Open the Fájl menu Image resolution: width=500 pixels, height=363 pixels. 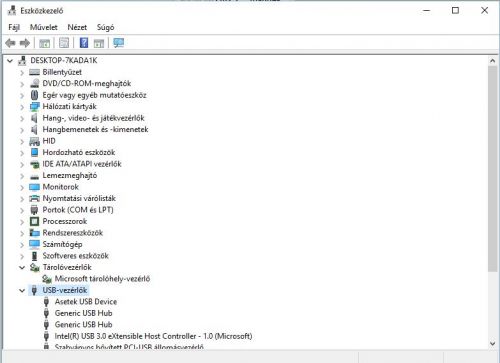(x=14, y=27)
